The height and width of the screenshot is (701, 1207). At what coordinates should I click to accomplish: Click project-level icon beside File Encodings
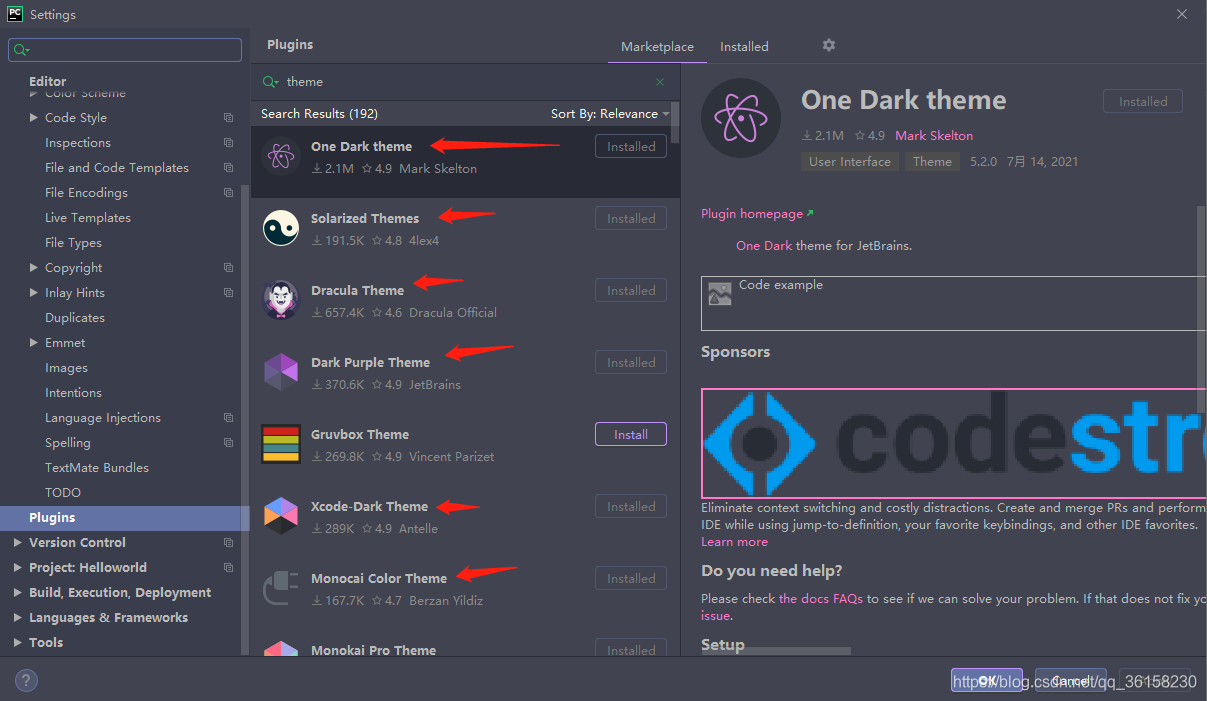[228, 193]
